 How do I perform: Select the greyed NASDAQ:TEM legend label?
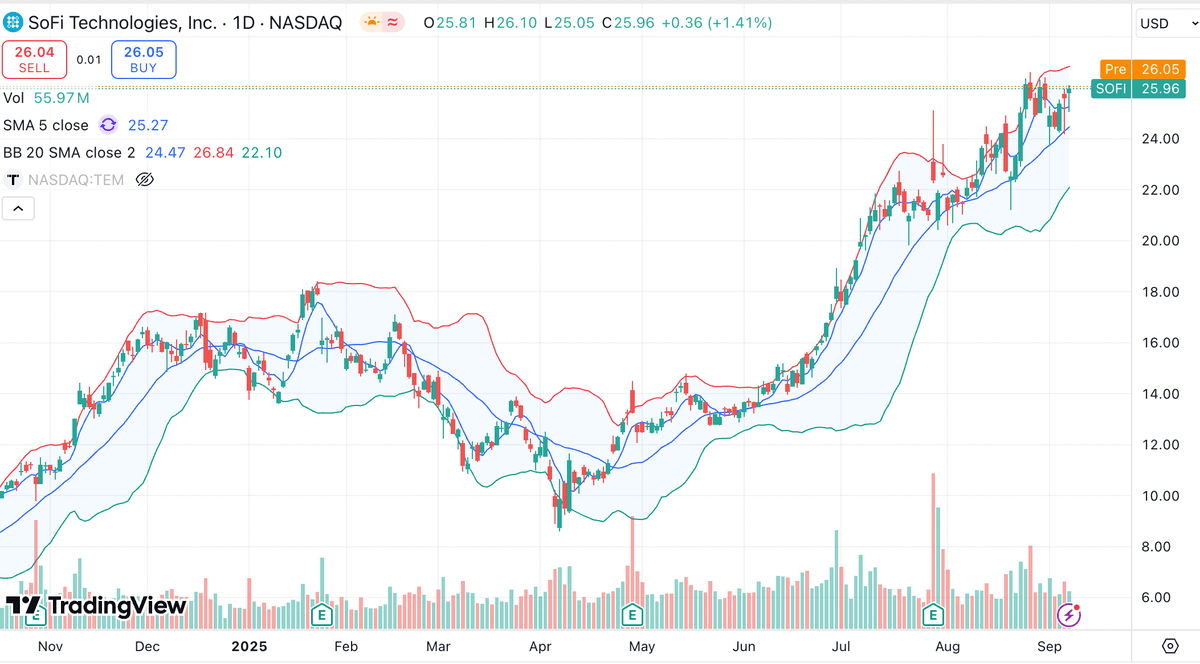pos(78,180)
